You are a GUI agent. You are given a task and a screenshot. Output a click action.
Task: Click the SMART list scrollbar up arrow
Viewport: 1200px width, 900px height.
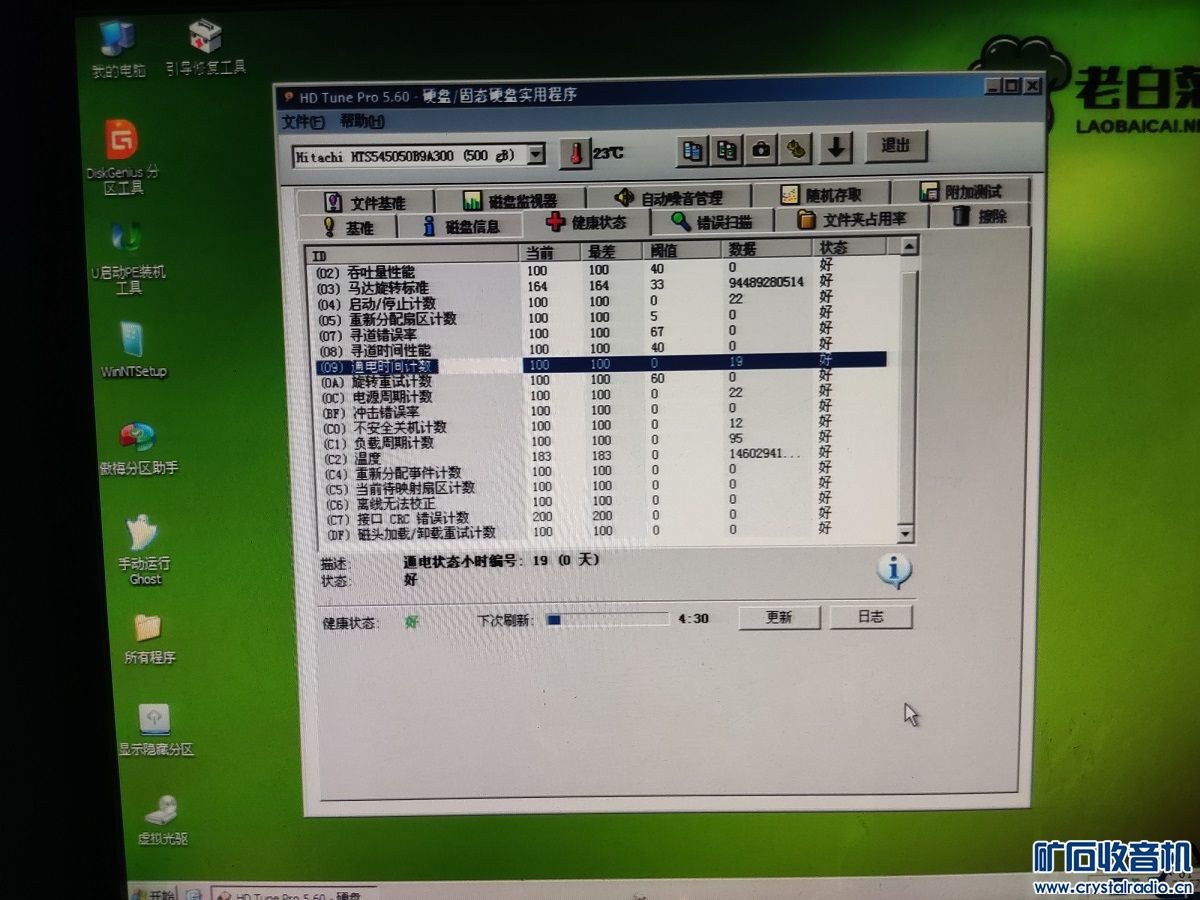[907, 245]
